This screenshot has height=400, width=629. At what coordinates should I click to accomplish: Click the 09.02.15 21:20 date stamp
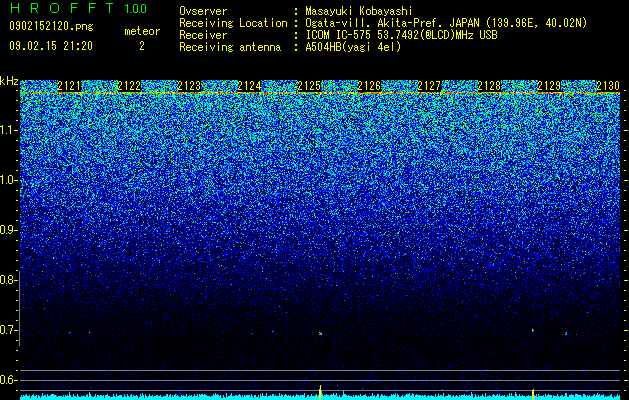click(51, 46)
